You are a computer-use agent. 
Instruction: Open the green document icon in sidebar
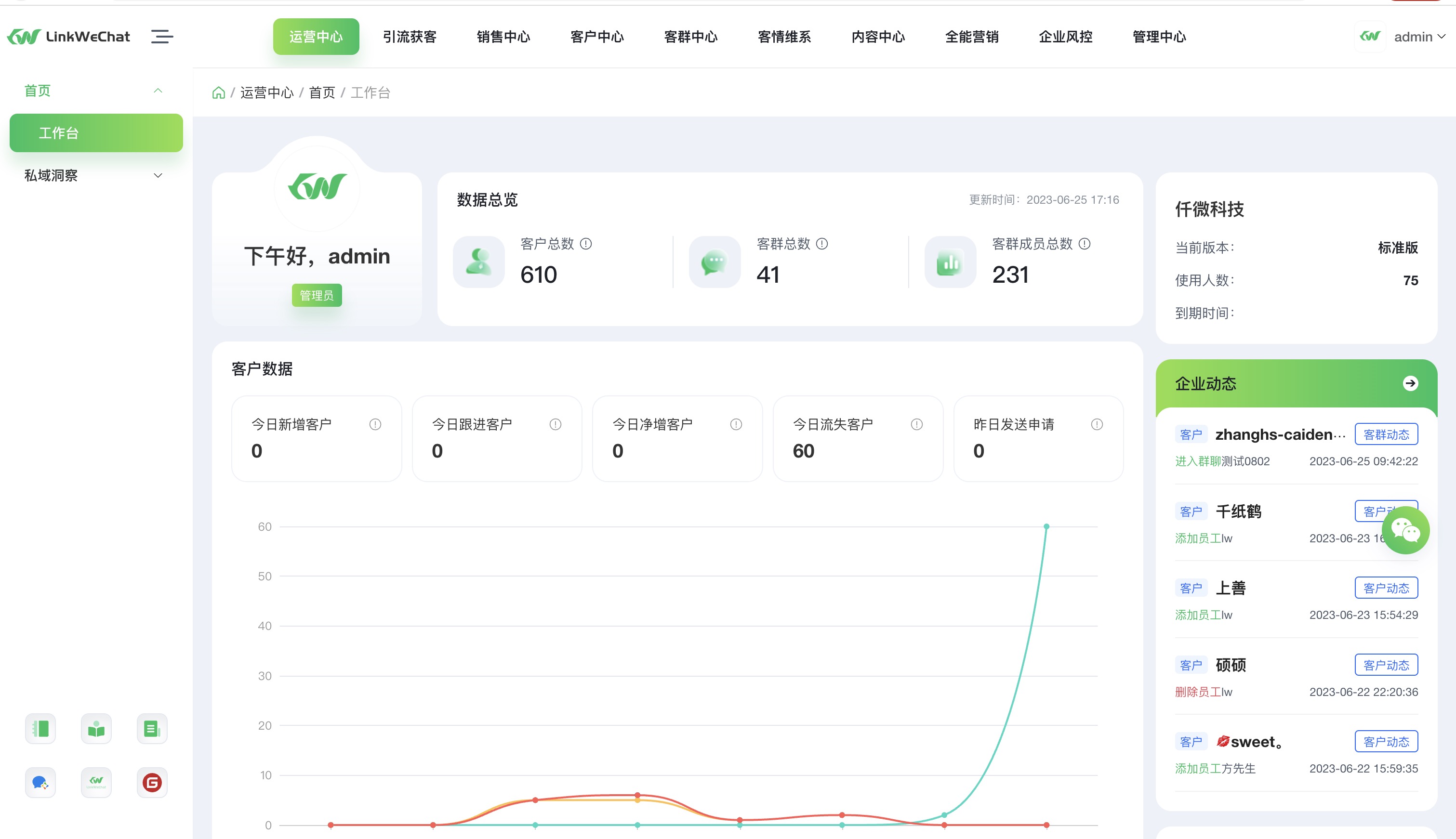click(152, 729)
